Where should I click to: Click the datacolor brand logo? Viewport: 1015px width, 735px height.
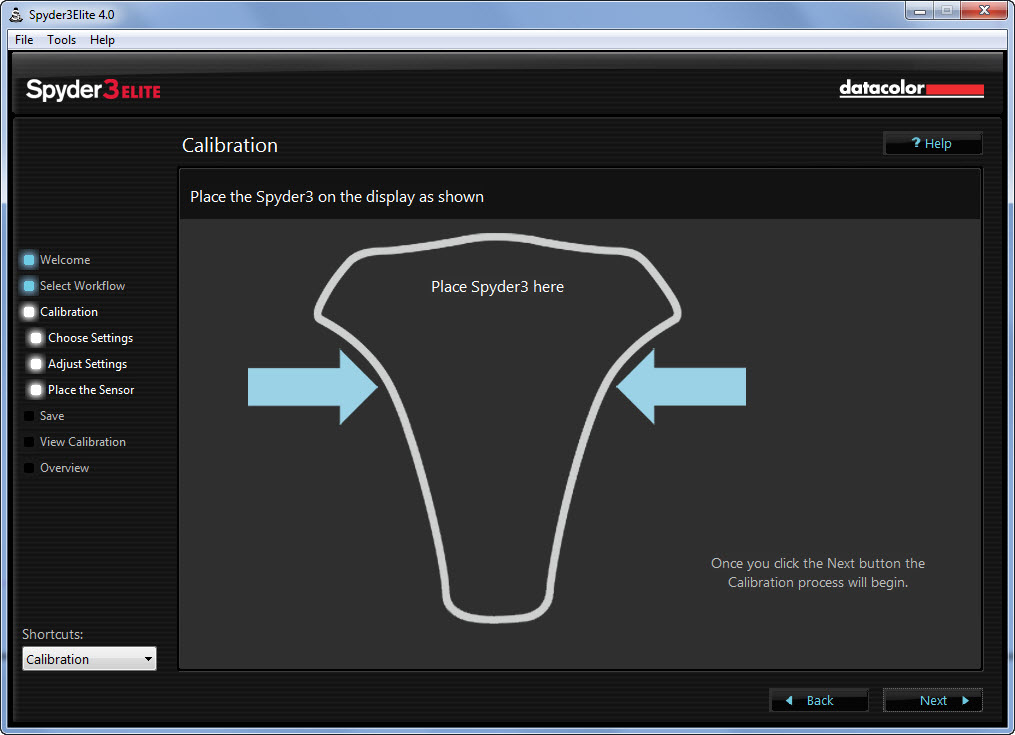coord(911,90)
